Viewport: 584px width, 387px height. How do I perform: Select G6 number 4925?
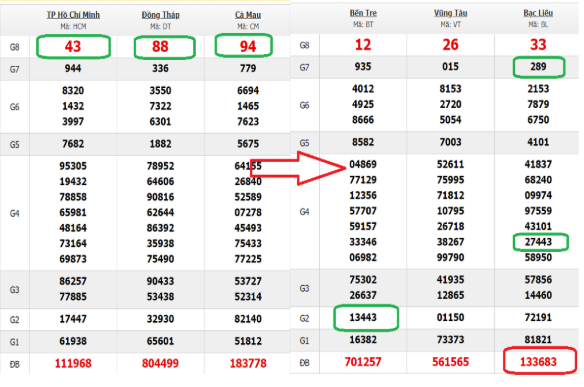tap(363, 104)
